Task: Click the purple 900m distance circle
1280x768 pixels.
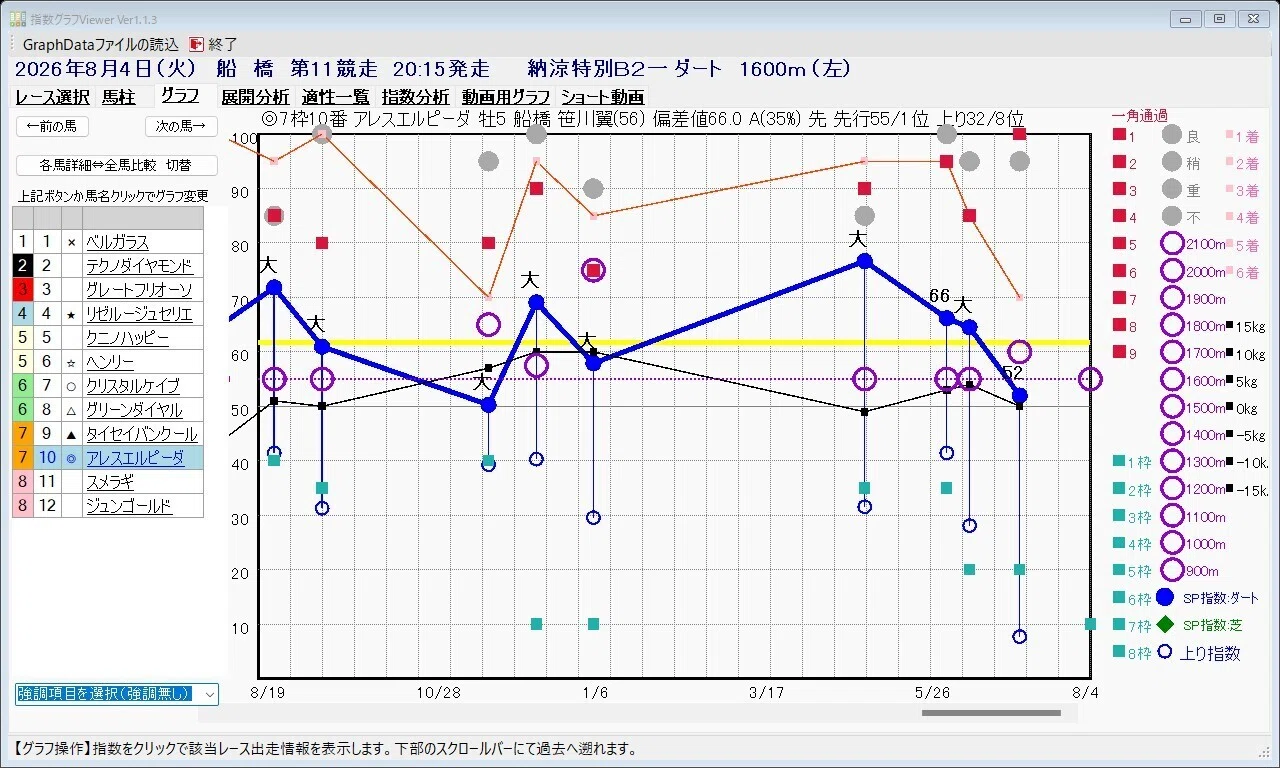Action: coord(1172,571)
